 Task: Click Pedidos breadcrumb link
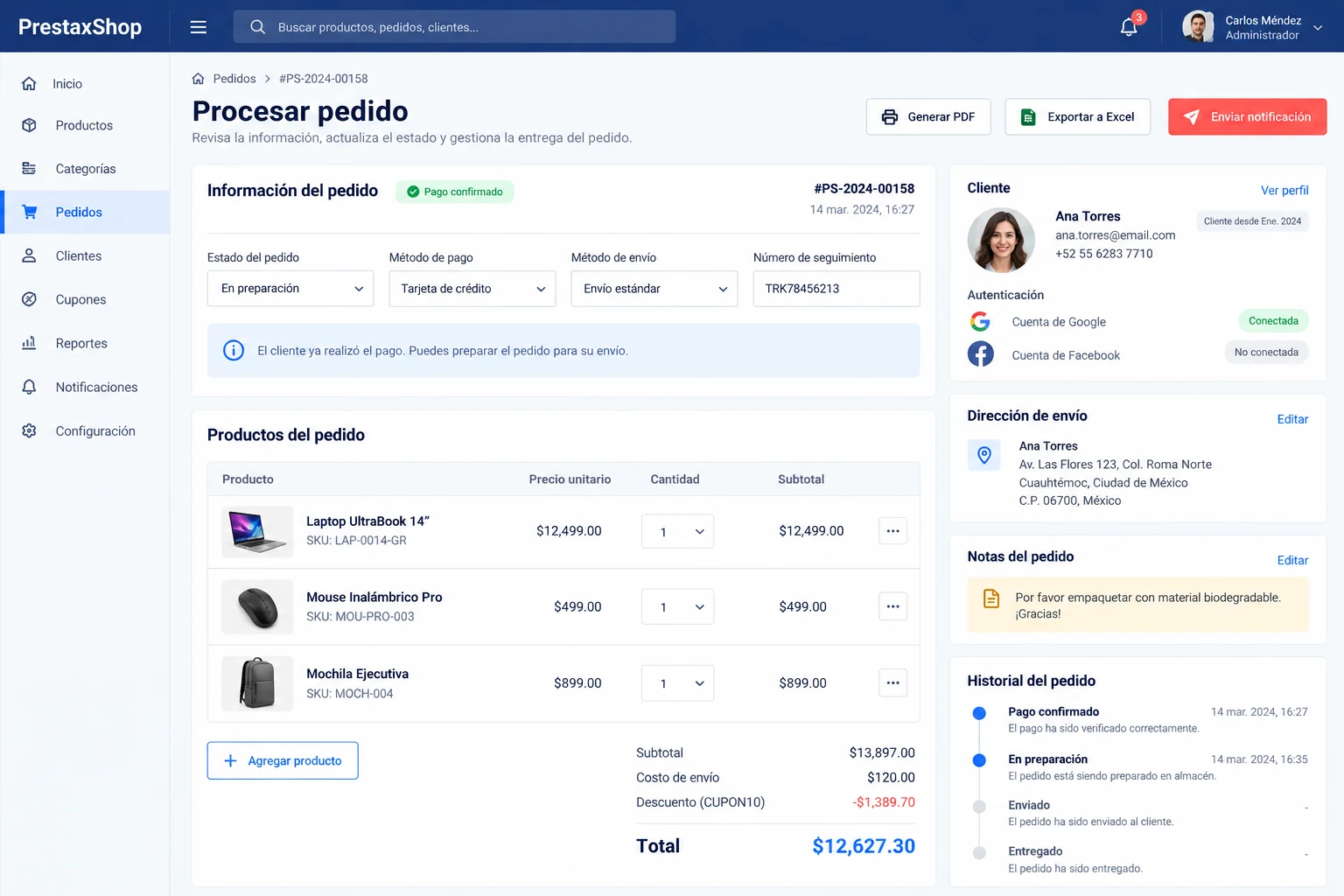click(234, 79)
